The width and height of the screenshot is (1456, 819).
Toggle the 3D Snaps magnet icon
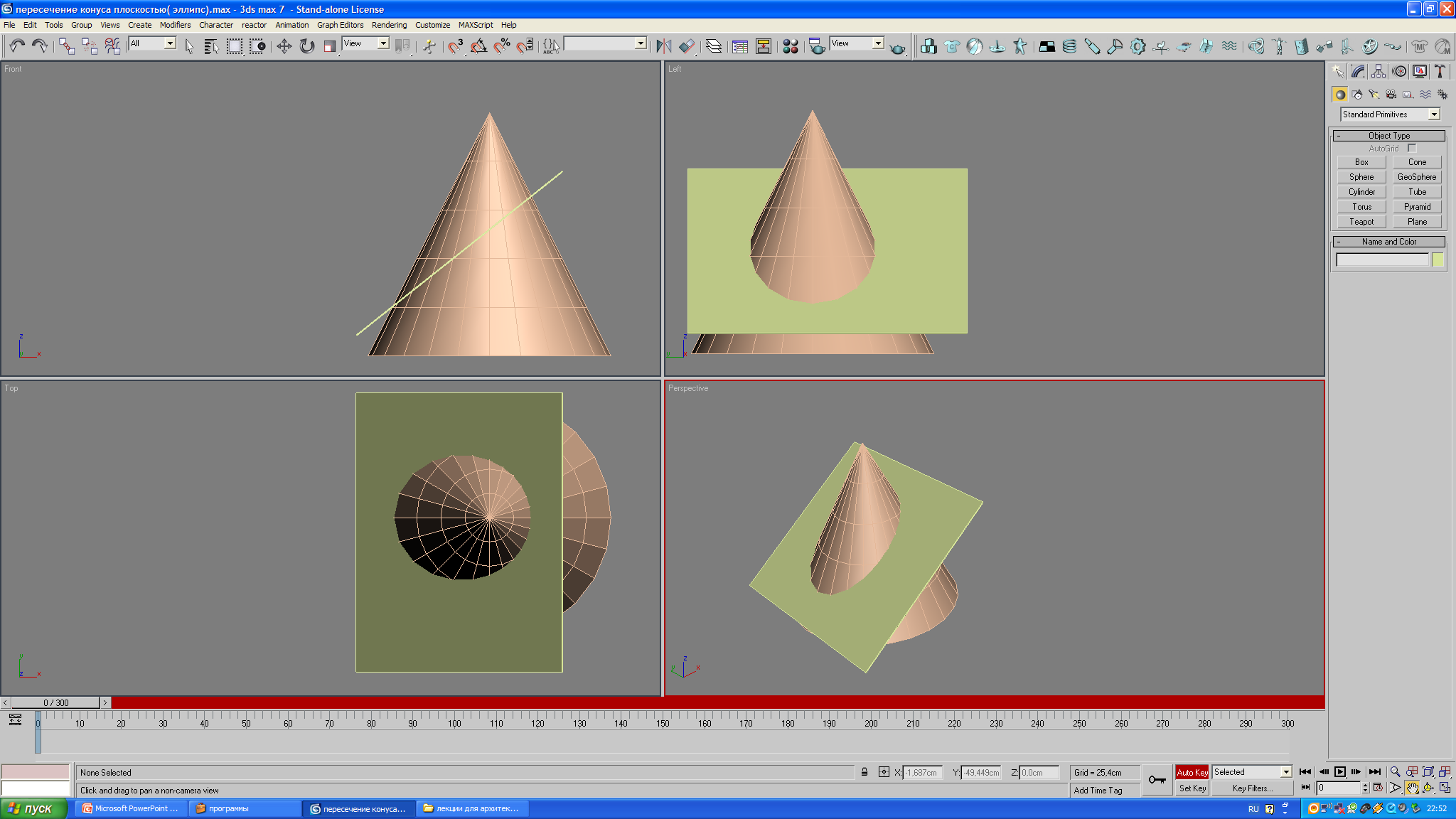pos(455,46)
